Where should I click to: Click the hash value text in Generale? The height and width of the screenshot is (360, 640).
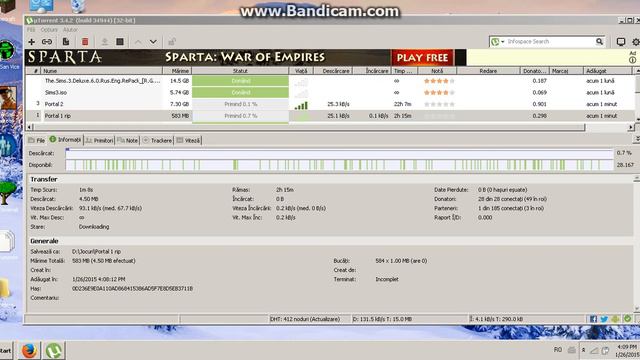pos(132,289)
